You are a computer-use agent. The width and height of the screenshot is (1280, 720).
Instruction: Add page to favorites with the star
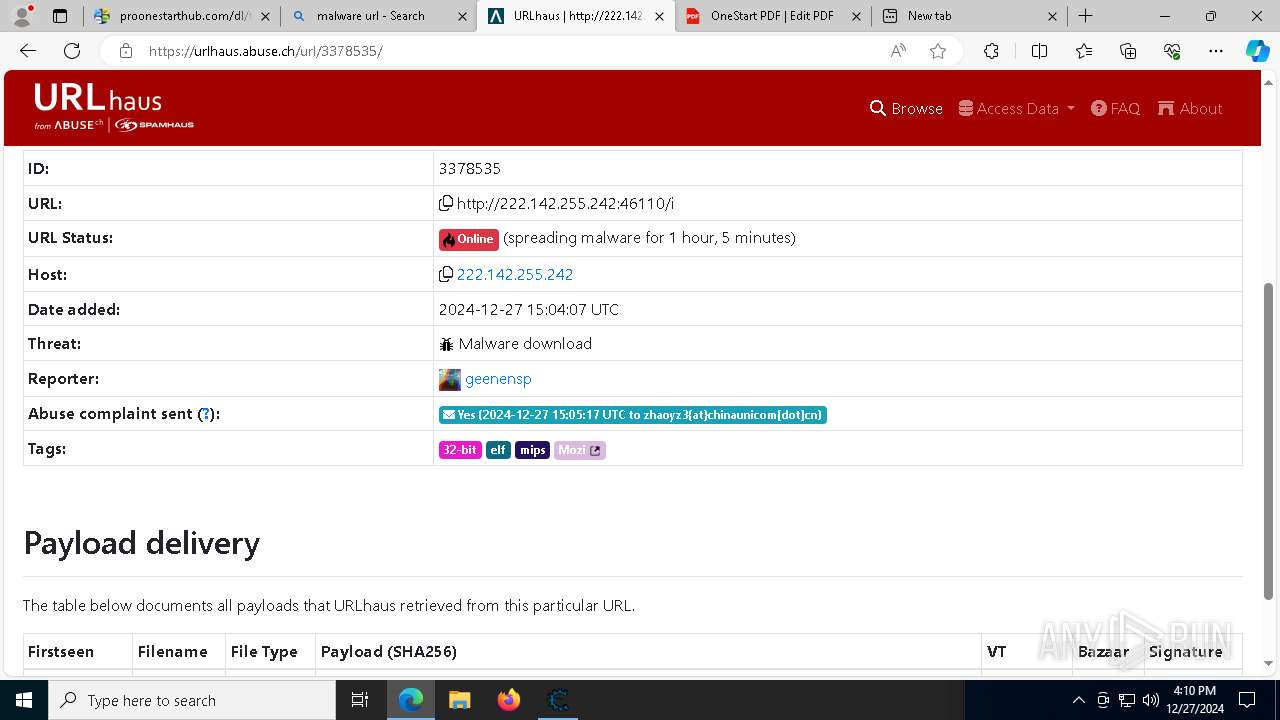click(938, 51)
